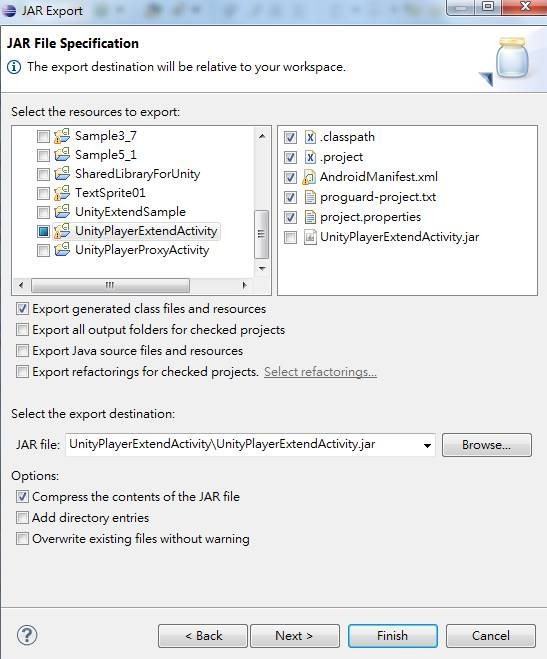The height and width of the screenshot is (659, 547).
Task: Click the horizontal scrollbar right arrow
Action: point(245,285)
